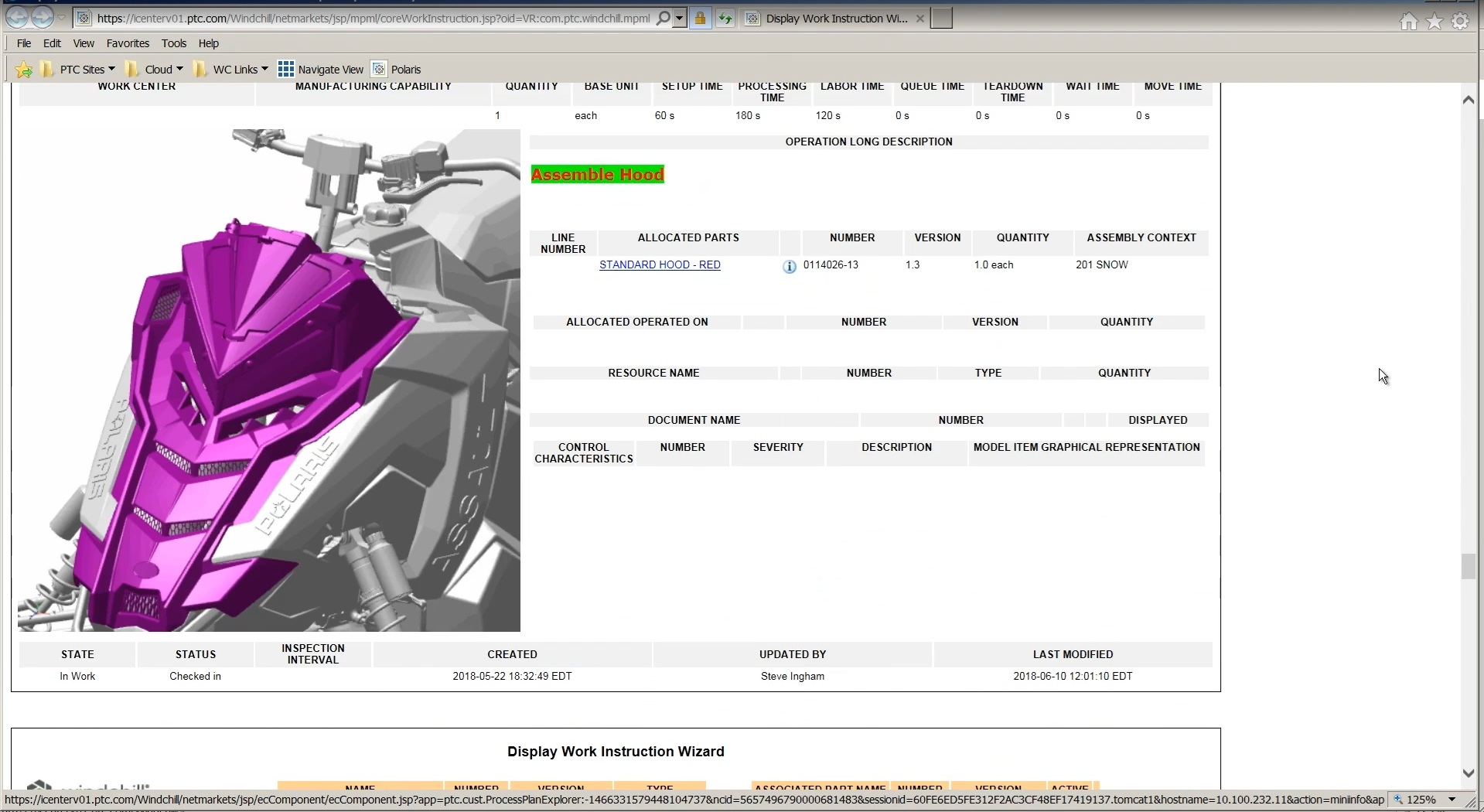Click the snowmobile hood 3D image
Viewport: 1484px width, 812px height.
(x=269, y=380)
